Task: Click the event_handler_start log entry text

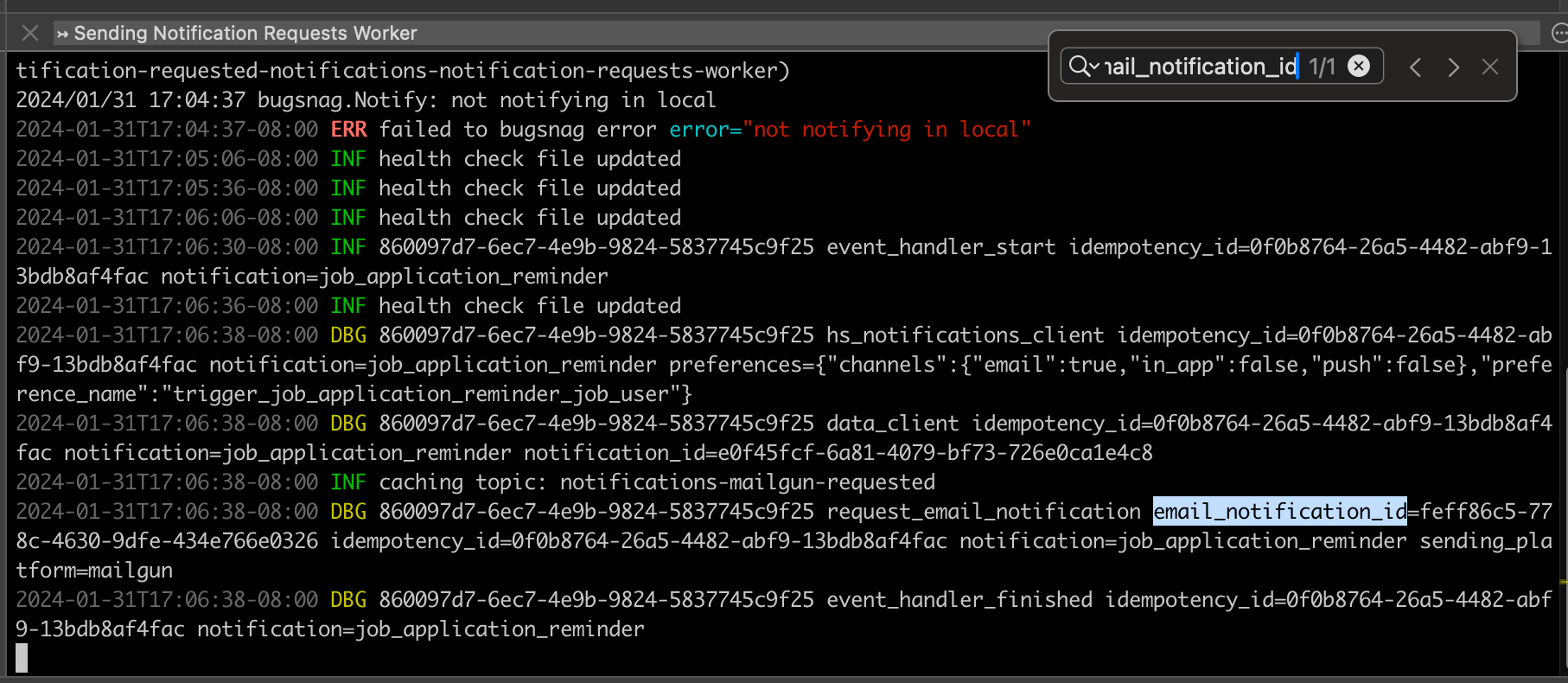Action: coord(940,247)
